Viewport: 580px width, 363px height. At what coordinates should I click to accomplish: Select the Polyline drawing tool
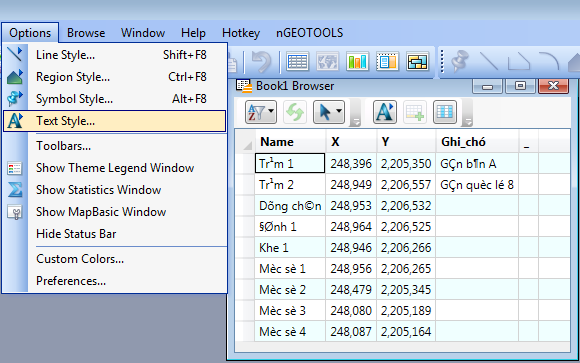pyautogui.click(x=519, y=61)
